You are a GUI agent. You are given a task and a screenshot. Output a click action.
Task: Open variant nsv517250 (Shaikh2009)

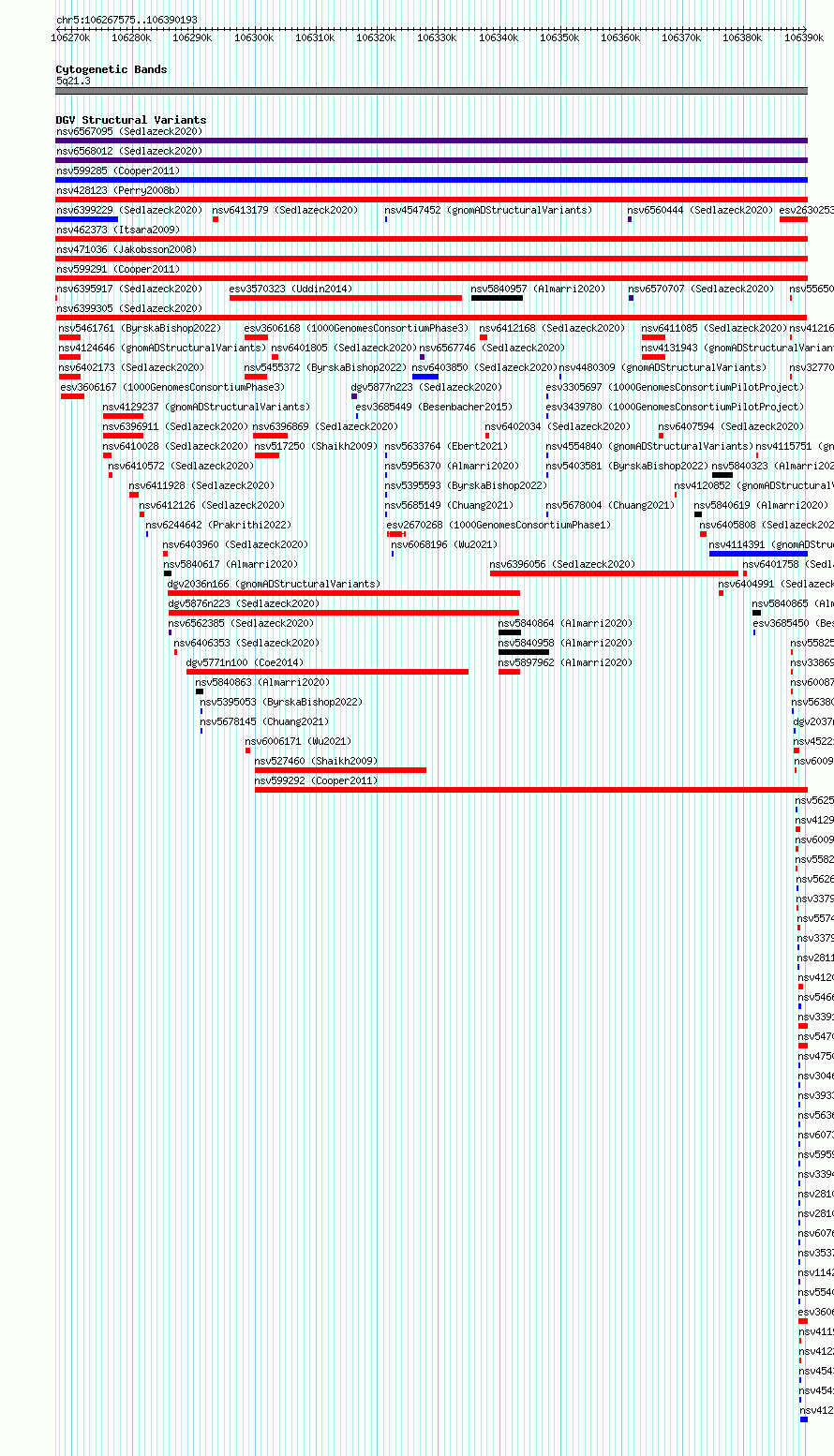pos(316,446)
